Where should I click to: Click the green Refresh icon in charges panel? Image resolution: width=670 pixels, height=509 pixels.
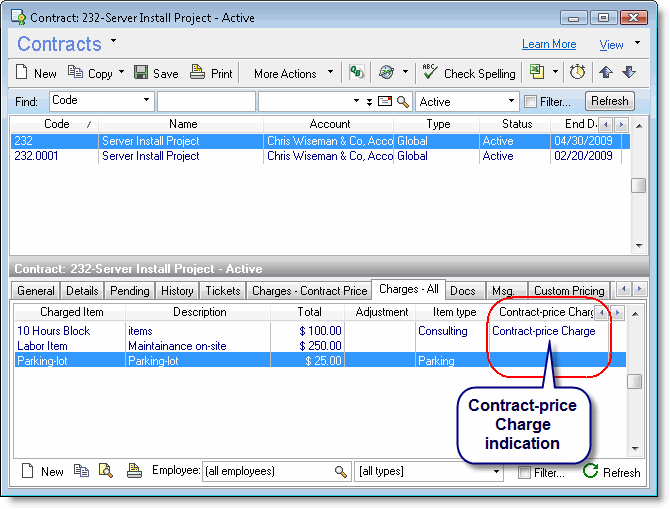590,471
